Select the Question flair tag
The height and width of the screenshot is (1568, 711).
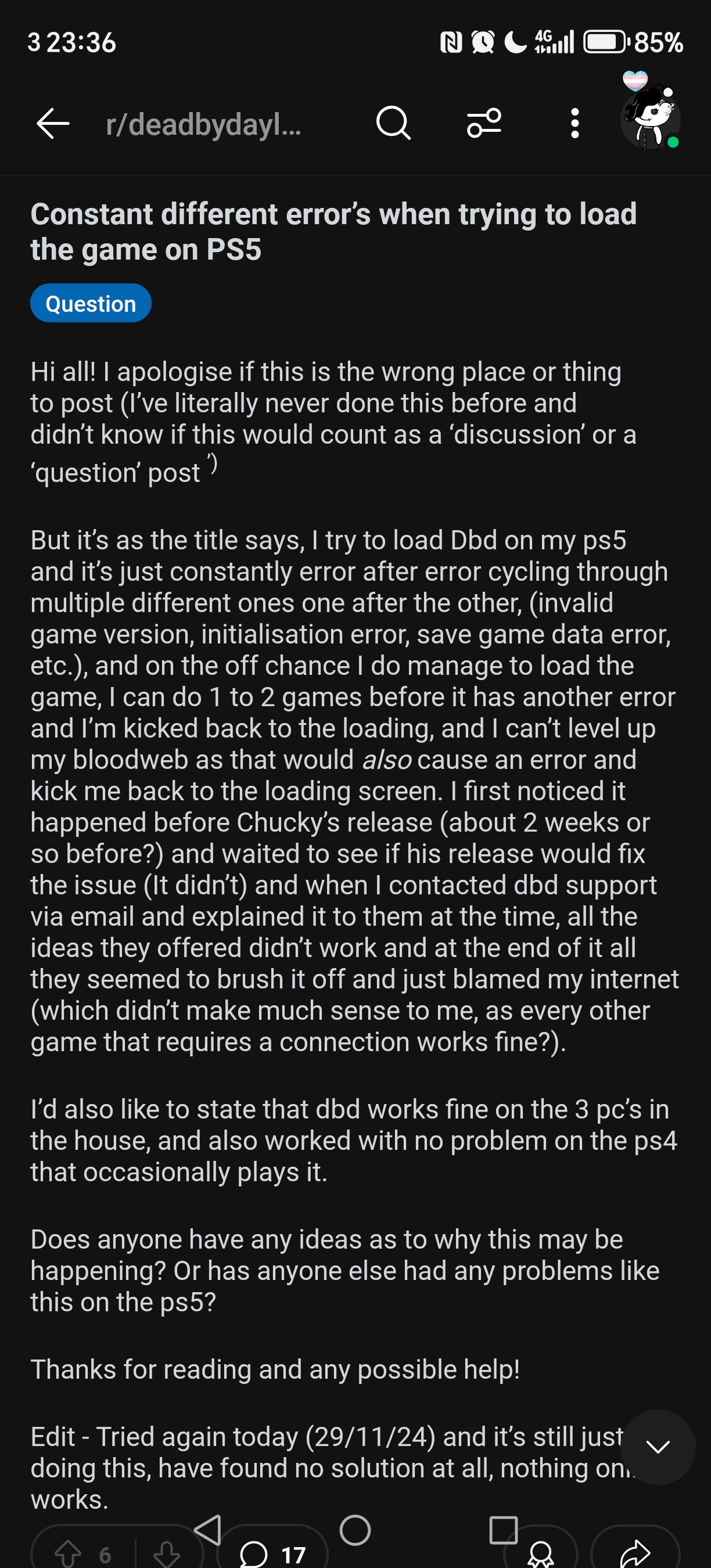point(91,303)
